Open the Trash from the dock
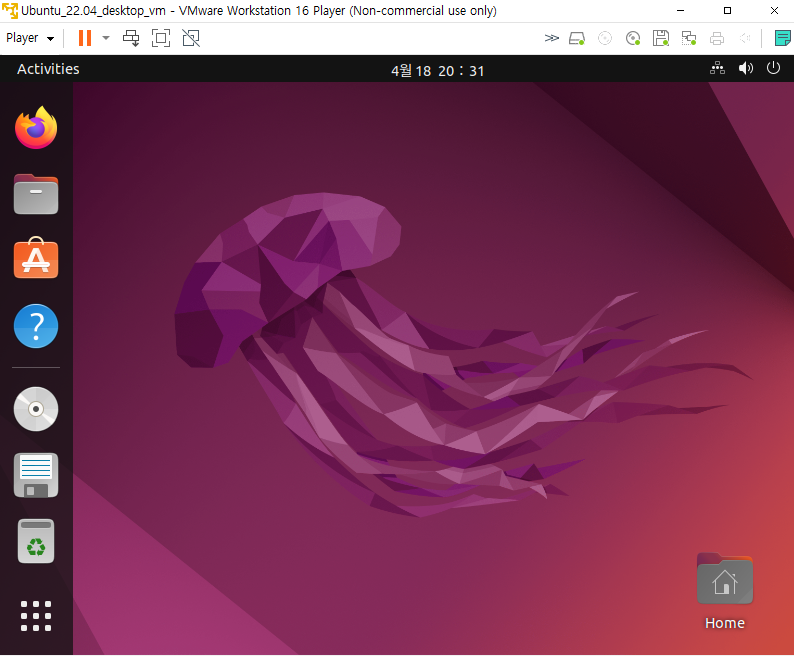 point(36,542)
